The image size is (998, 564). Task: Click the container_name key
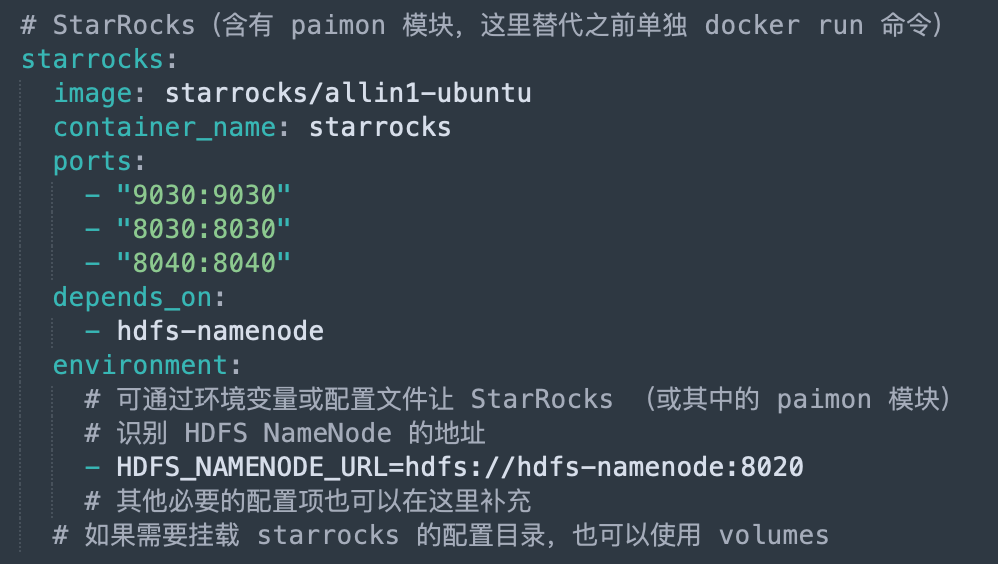point(165,127)
